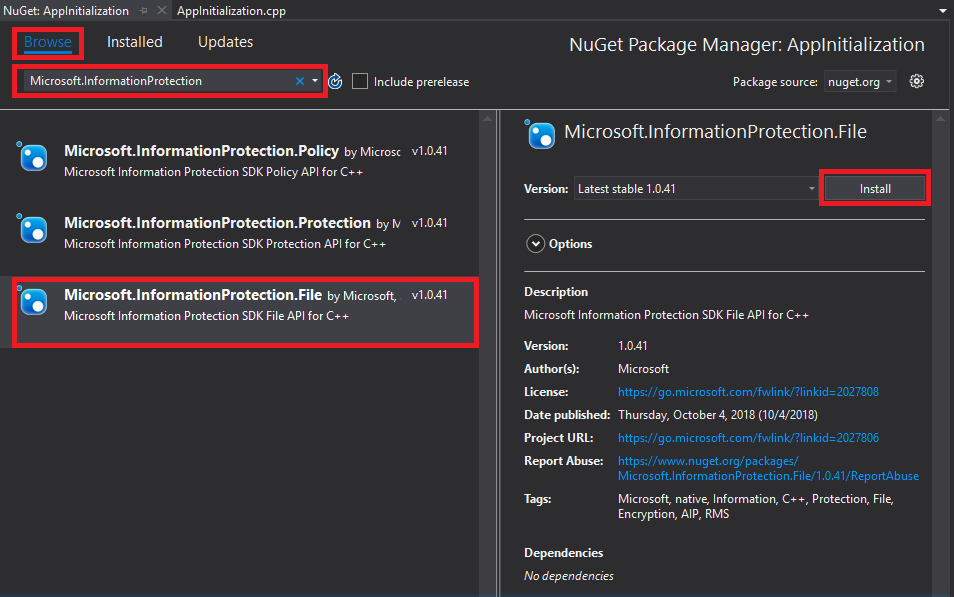The height and width of the screenshot is (597, 954).
Task: Open the Version selection dropdown
Action: 810,186
